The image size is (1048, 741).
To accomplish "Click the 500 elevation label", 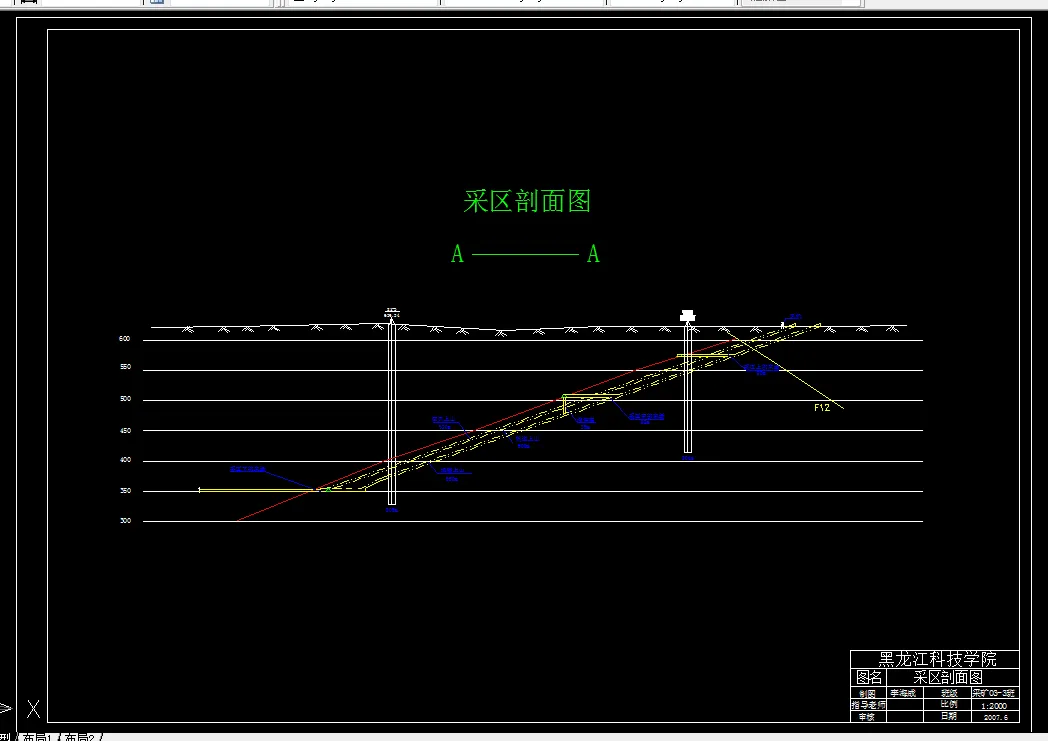I will [x=125, y=399].
